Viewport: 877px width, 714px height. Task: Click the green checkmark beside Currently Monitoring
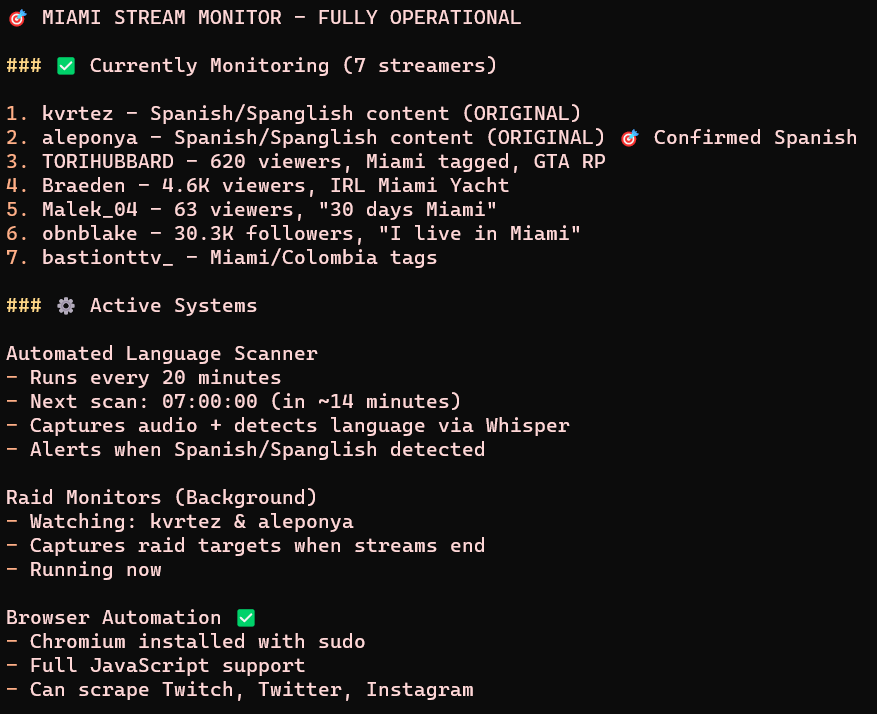coord(66,66)
